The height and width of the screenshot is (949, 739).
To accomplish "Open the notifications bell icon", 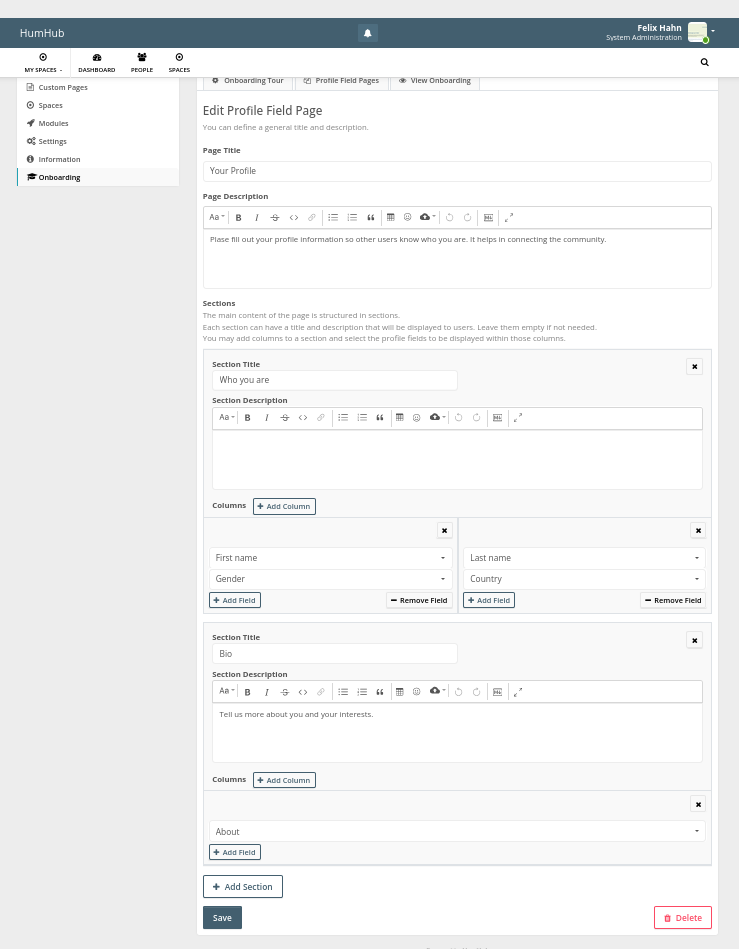I will point(367,33).
